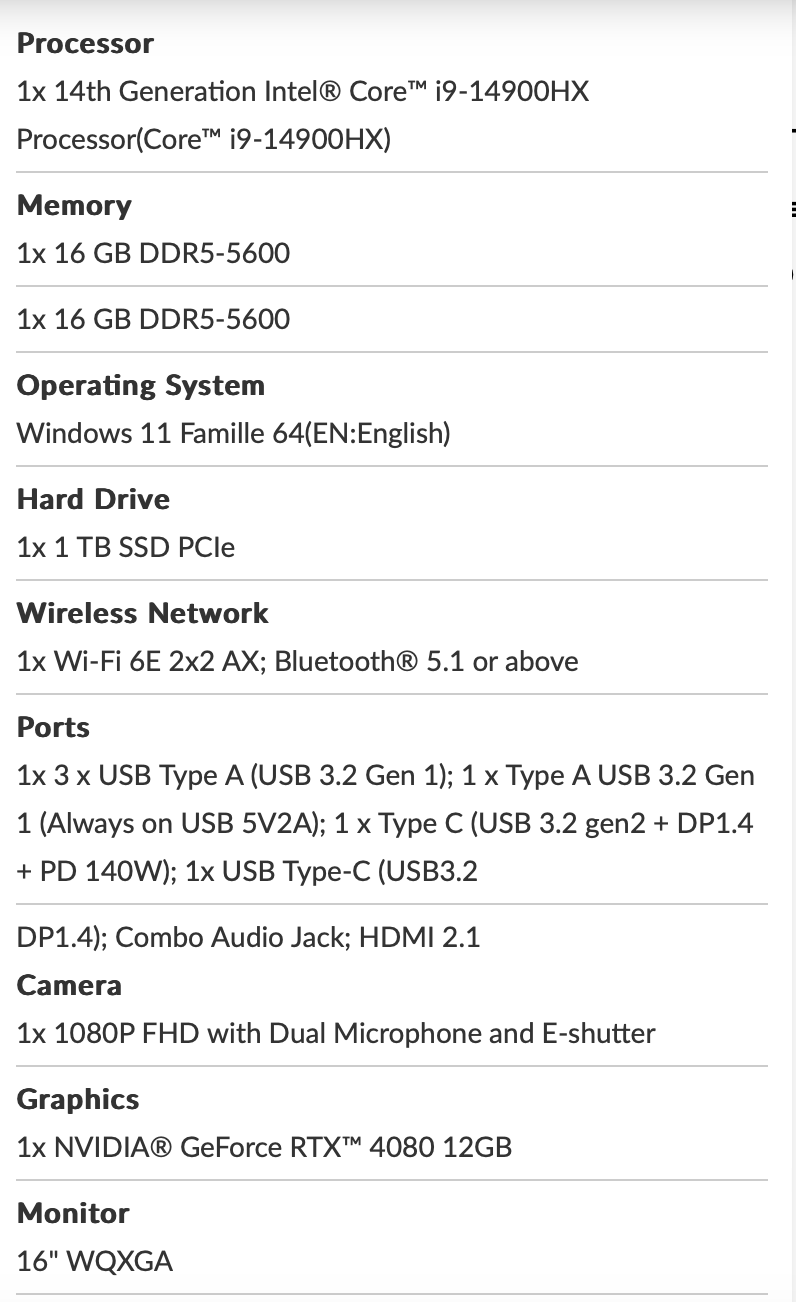Image resolution: width=796 pixels, height=1302 pixels.
Task: Click the Windows 11 Famille 64 text
Action: (234, 433)
